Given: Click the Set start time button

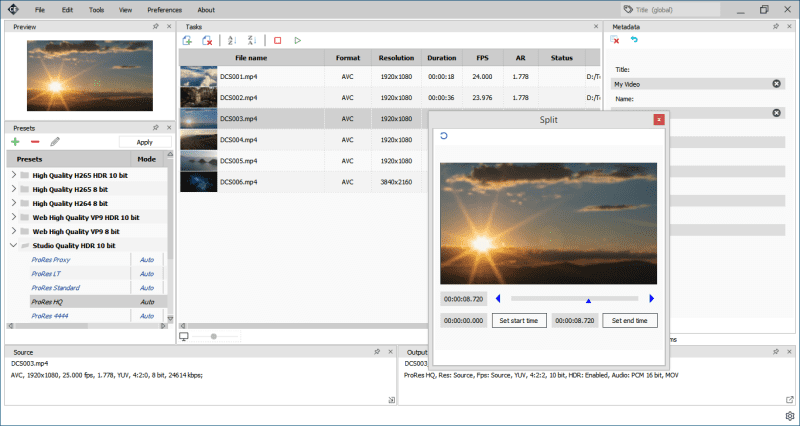Looking at the screenshot, I should pyautogui.click(x=518, y=321).
